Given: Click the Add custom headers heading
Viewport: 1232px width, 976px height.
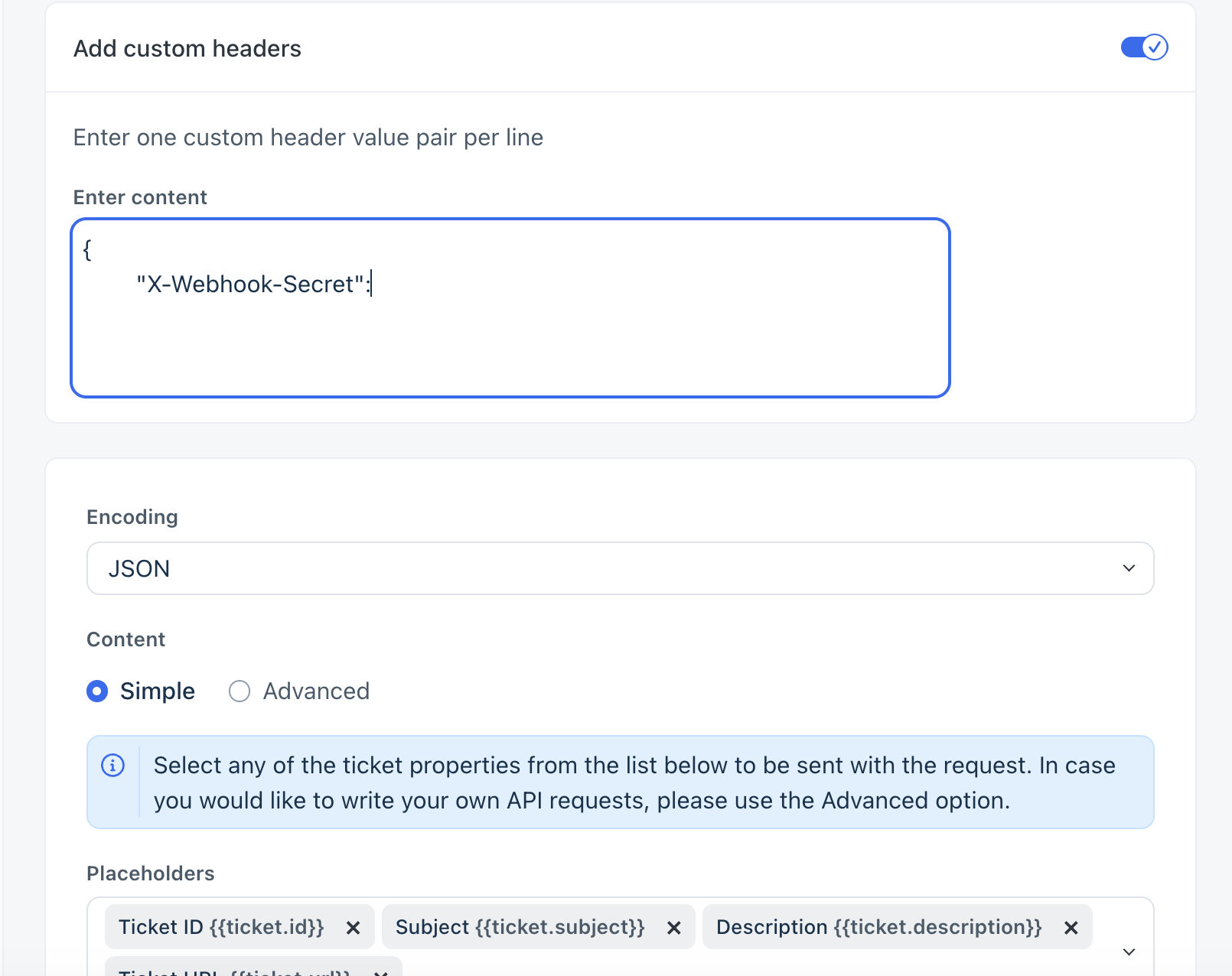Looking at the screenshot, I should pyautogui.click(x=187, y=48).
